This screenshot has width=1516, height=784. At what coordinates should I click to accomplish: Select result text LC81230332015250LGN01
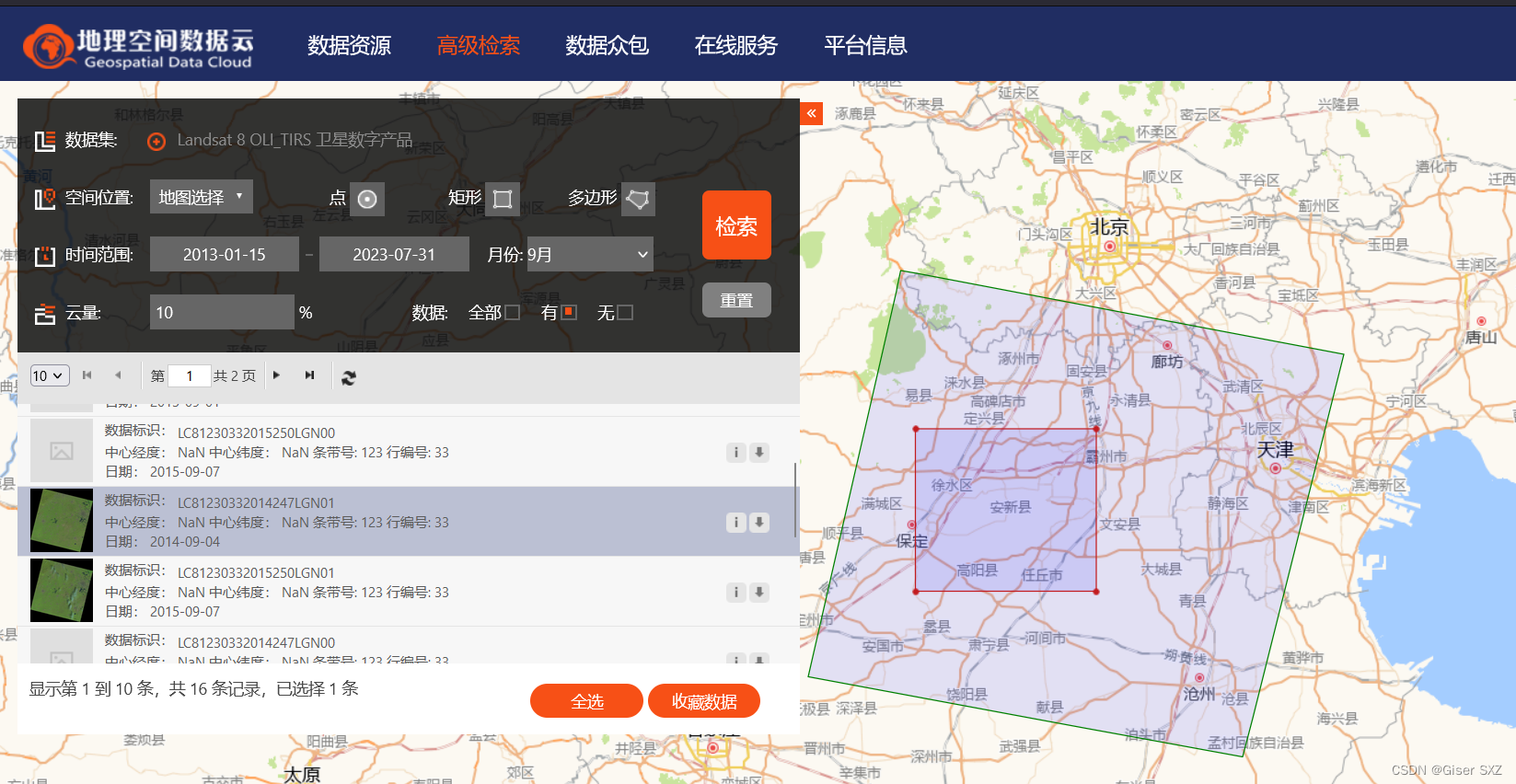pos(256,572)
